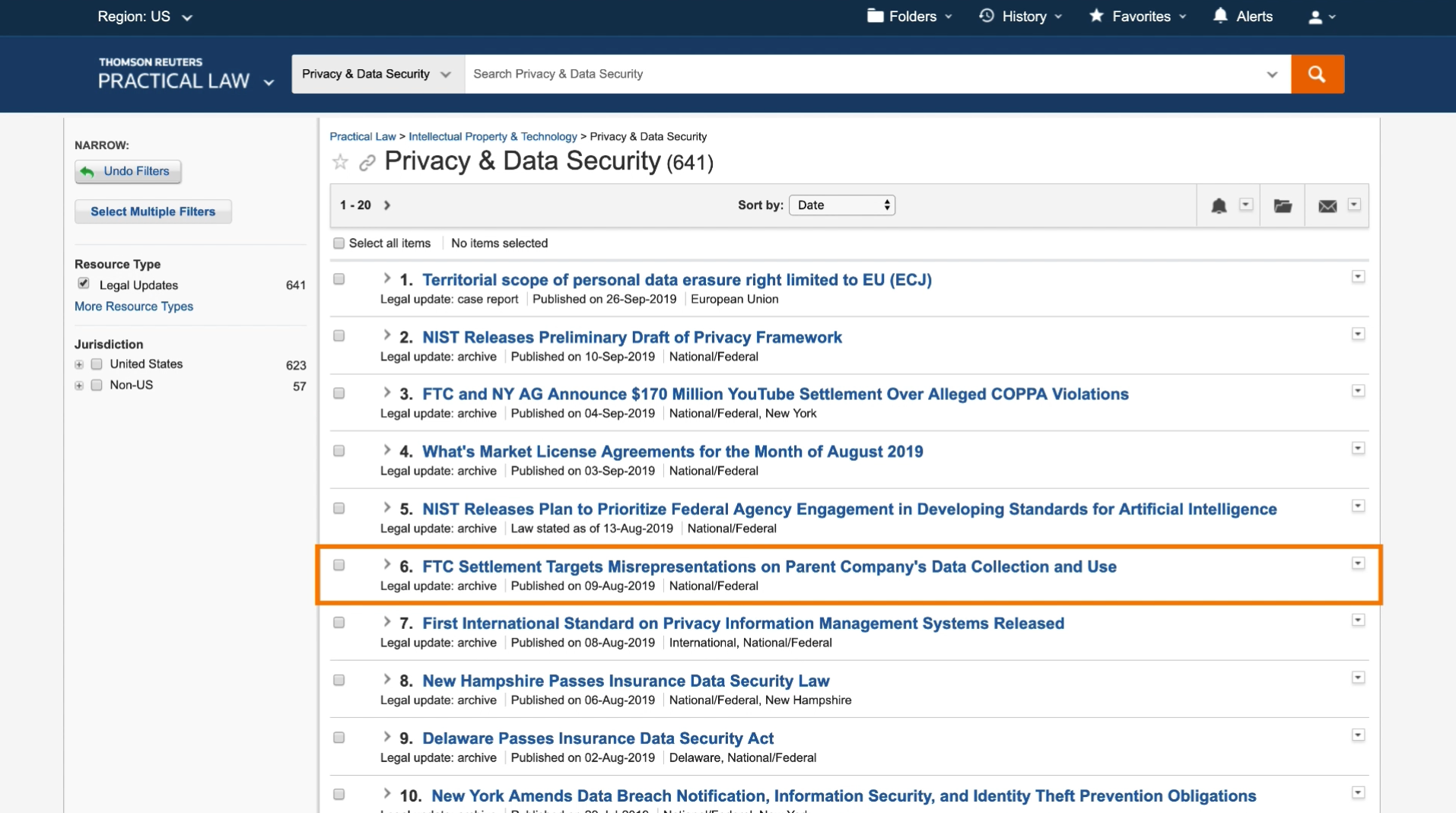Image resolution: width=1456 pixels, height=813 pixels.
Task: Open NIST Privacy Framework draft article
Action: pyautogui.click(x=631, y=337)
